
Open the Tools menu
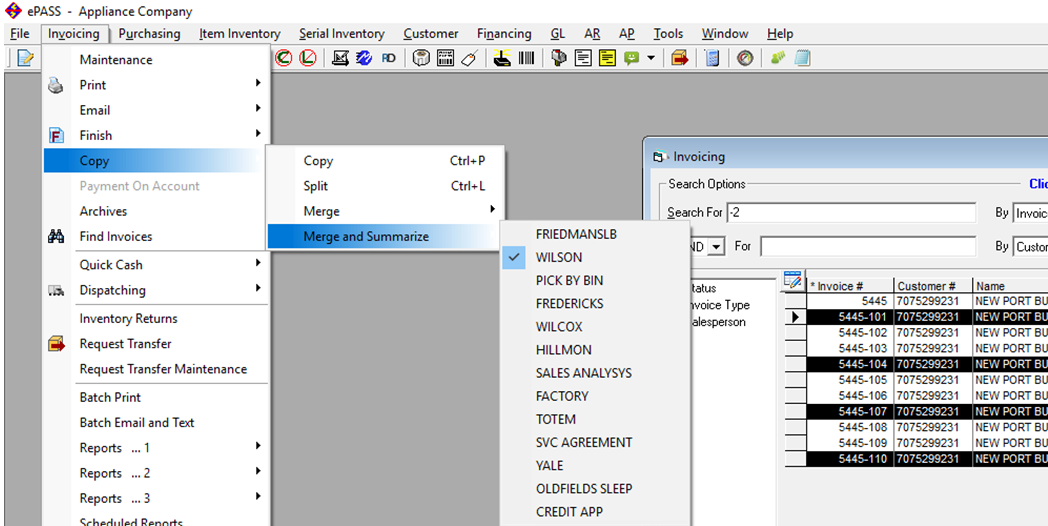click(x=668, y=33)
